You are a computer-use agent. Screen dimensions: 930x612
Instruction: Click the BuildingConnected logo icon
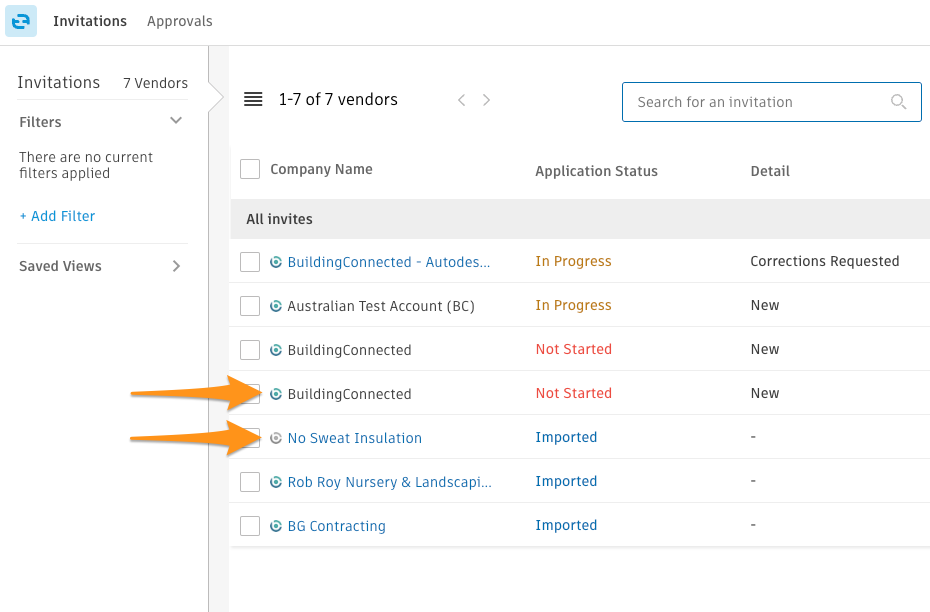[21, 21]
